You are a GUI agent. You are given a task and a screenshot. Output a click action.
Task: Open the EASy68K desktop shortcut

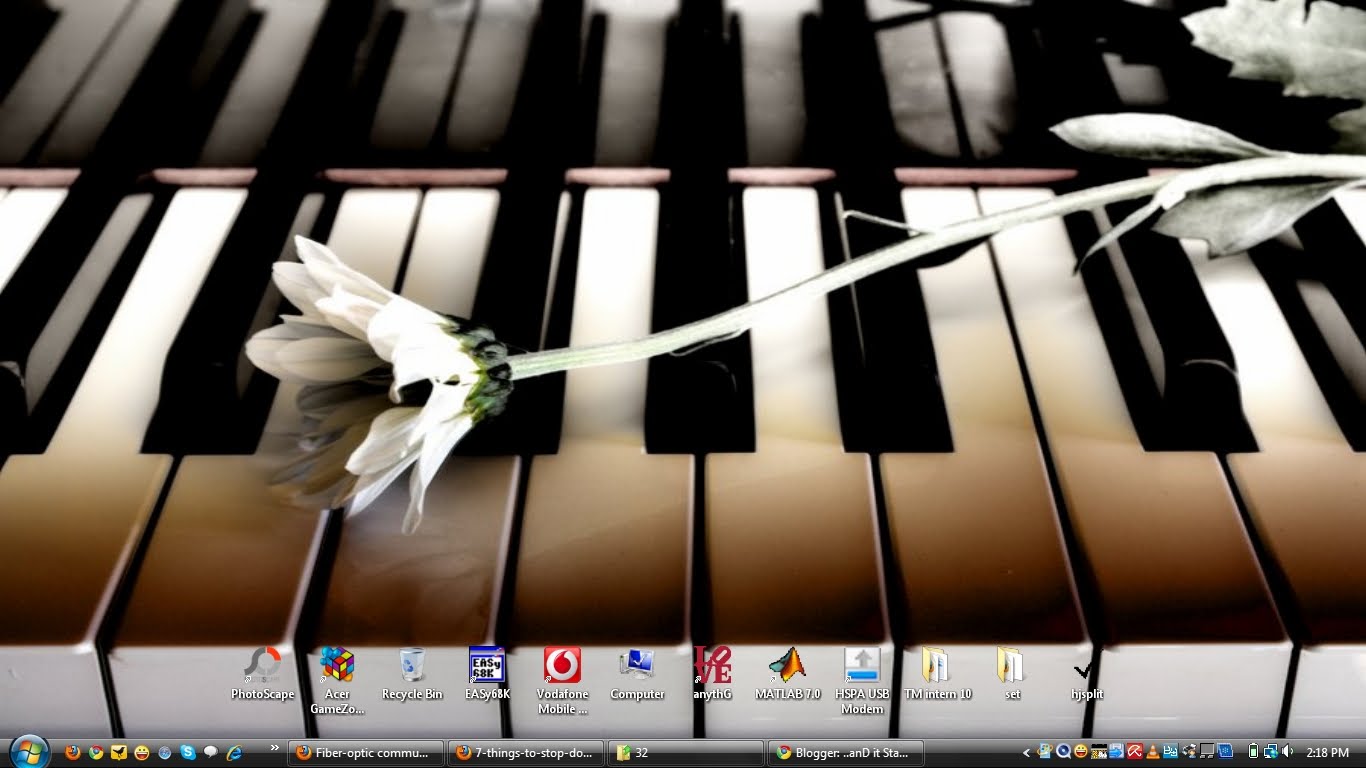pyautogui.click(x=487, y=673)
